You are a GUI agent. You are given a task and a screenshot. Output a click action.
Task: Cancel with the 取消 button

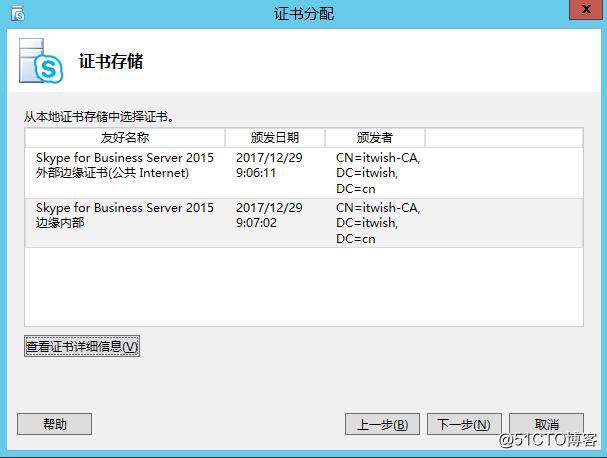(546, 424)
